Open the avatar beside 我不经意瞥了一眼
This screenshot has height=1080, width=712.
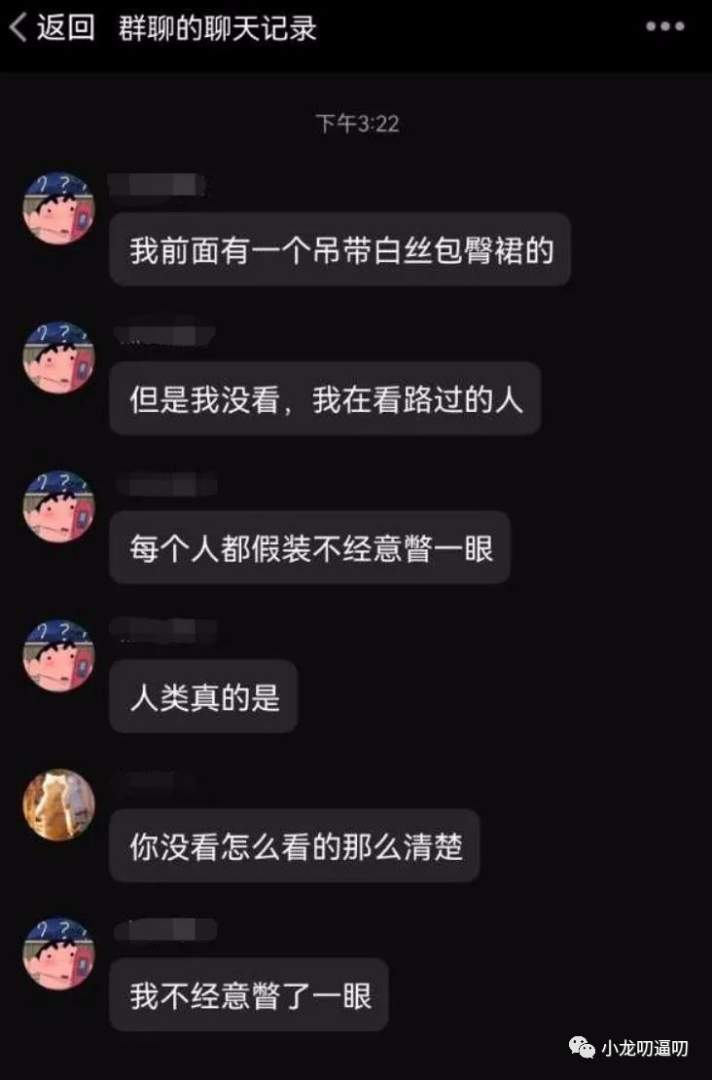(x=59, y=954)
